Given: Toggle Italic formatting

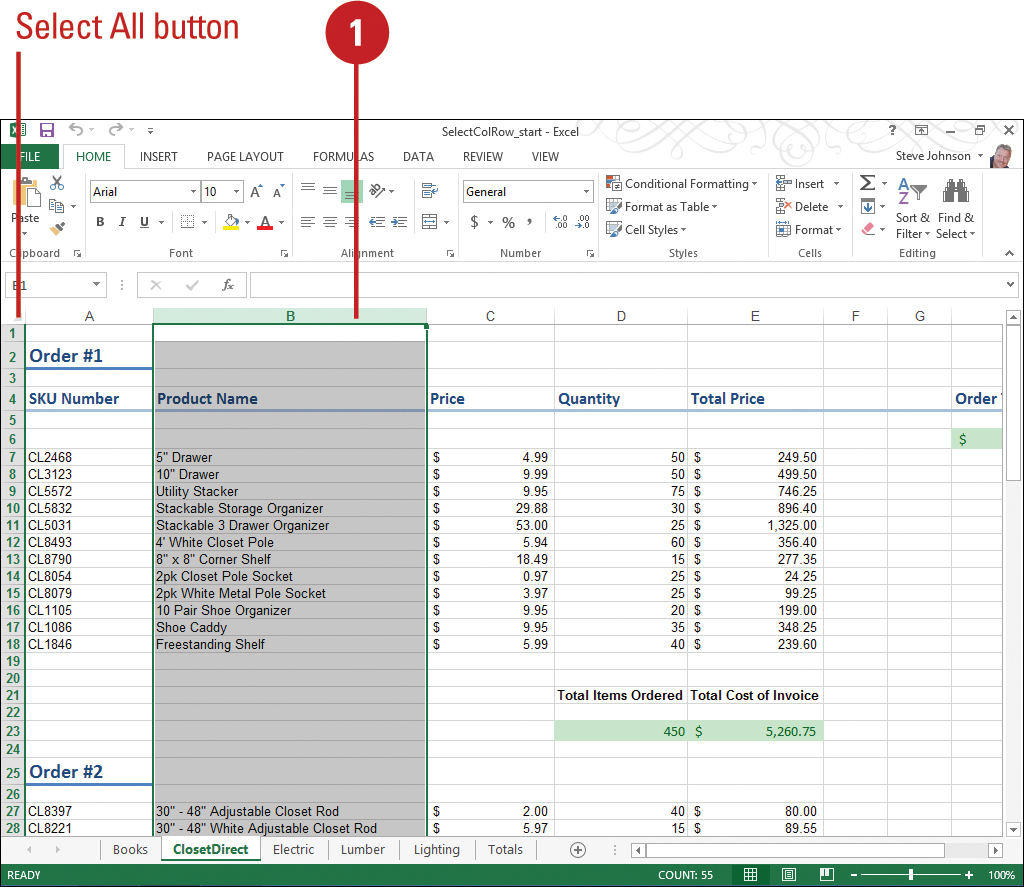Looking at the screenshot, I should (122, 222).
